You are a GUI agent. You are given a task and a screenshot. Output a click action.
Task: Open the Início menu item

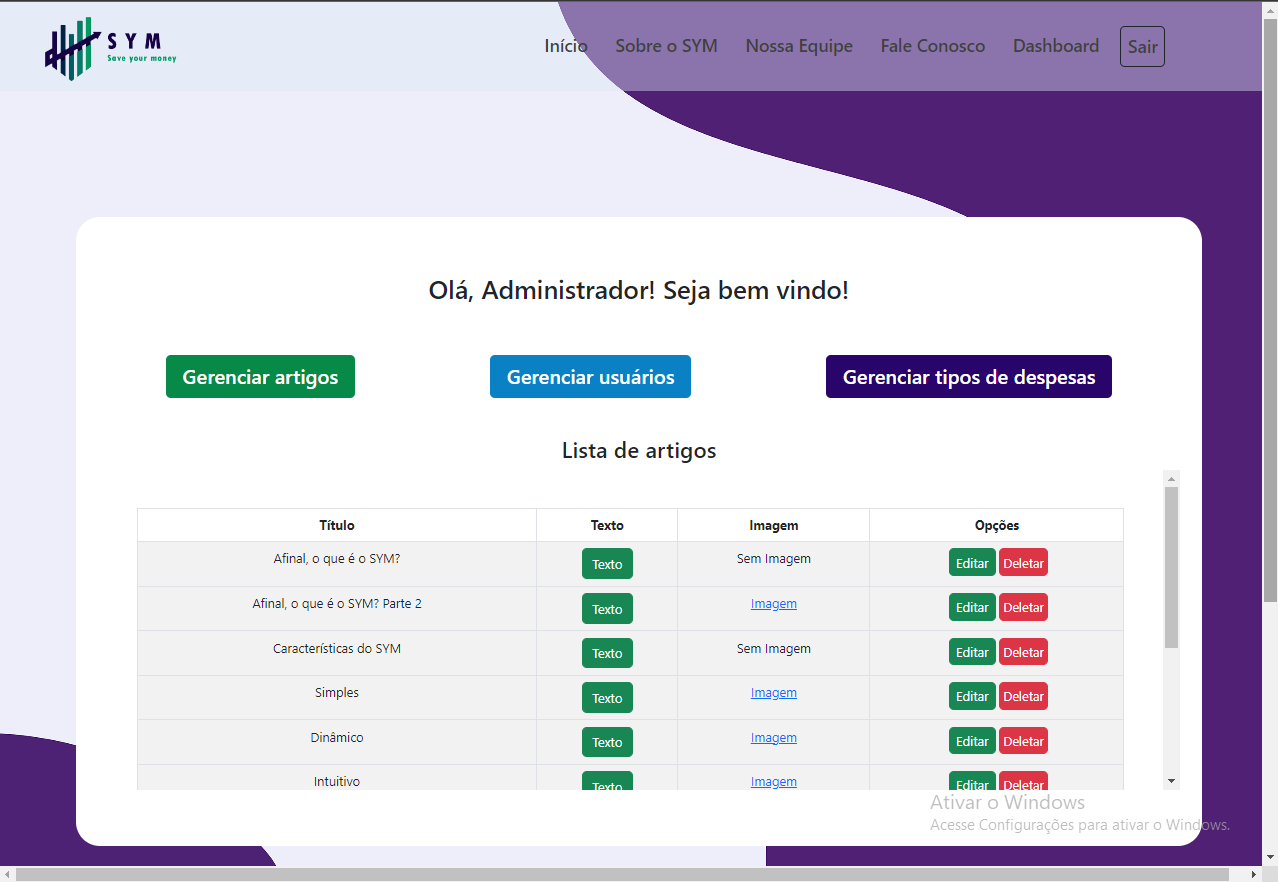[566, 46]
